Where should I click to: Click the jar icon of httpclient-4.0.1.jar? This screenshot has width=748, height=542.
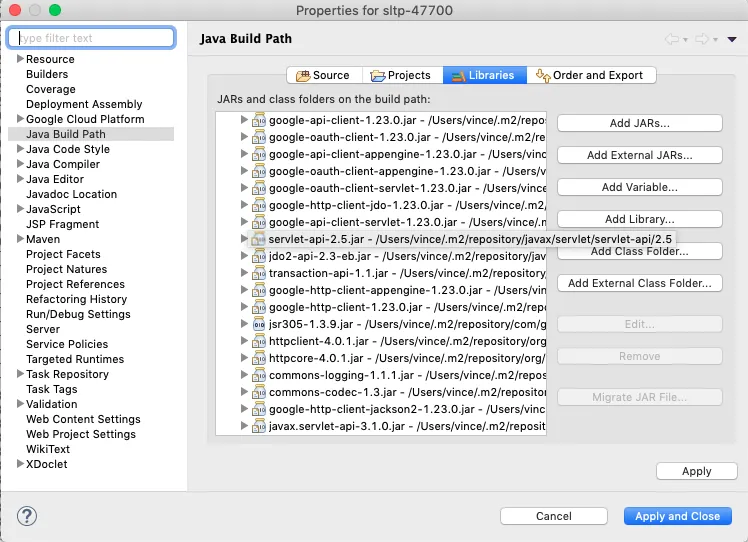tap(259, 341)
